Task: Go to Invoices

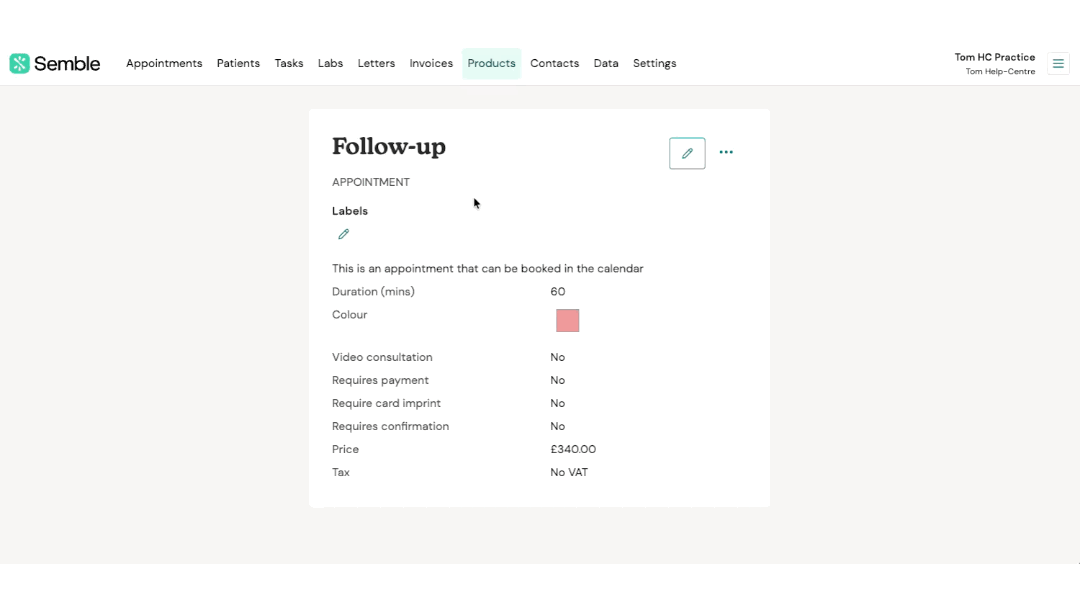Action: point(431,64)
